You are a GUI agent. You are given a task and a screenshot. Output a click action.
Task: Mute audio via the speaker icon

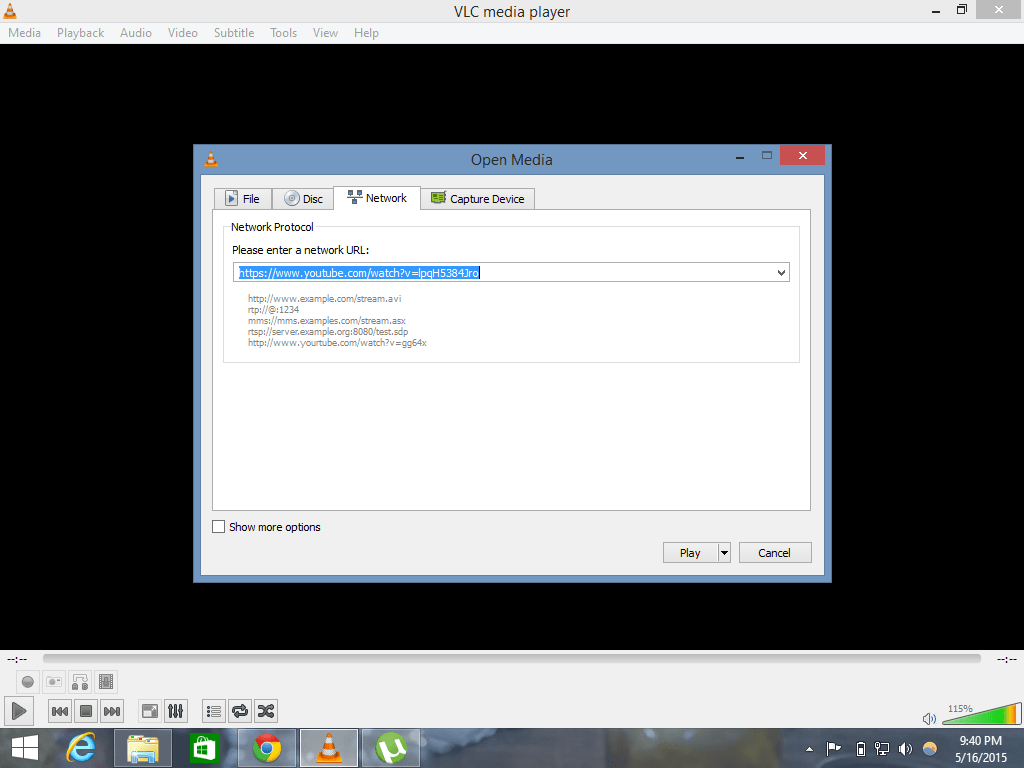pyautogui.click(x=929, y=719)
